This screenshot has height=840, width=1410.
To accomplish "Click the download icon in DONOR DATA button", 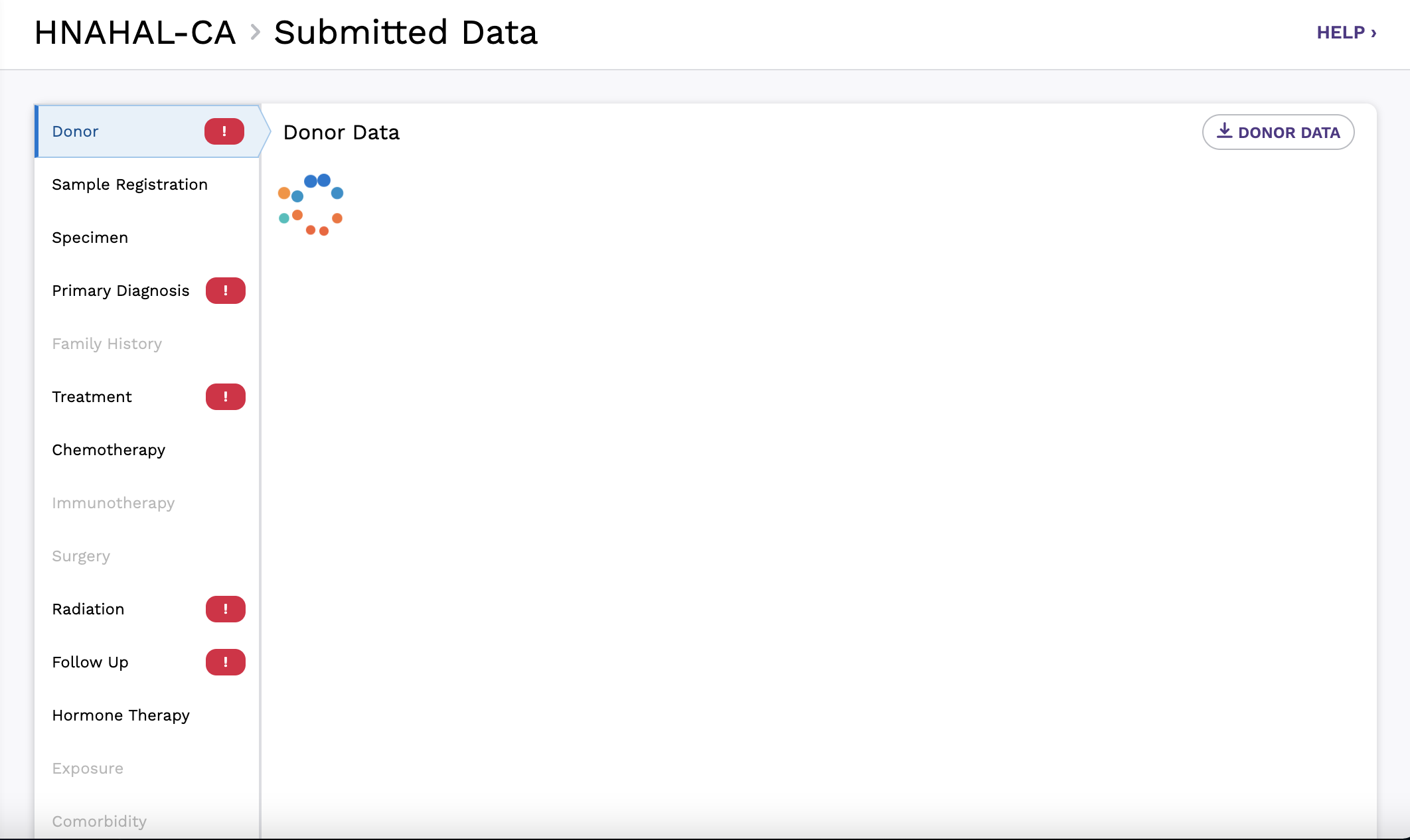I will (x=1224, y=131).
